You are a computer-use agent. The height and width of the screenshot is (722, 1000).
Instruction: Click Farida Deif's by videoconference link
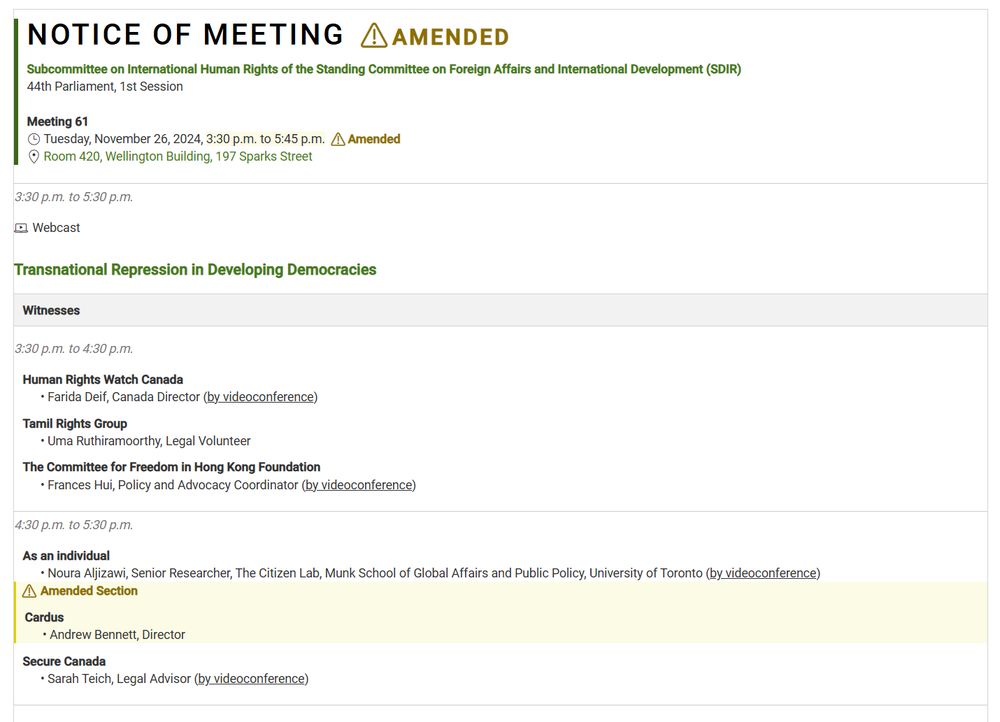coord(260,397)
